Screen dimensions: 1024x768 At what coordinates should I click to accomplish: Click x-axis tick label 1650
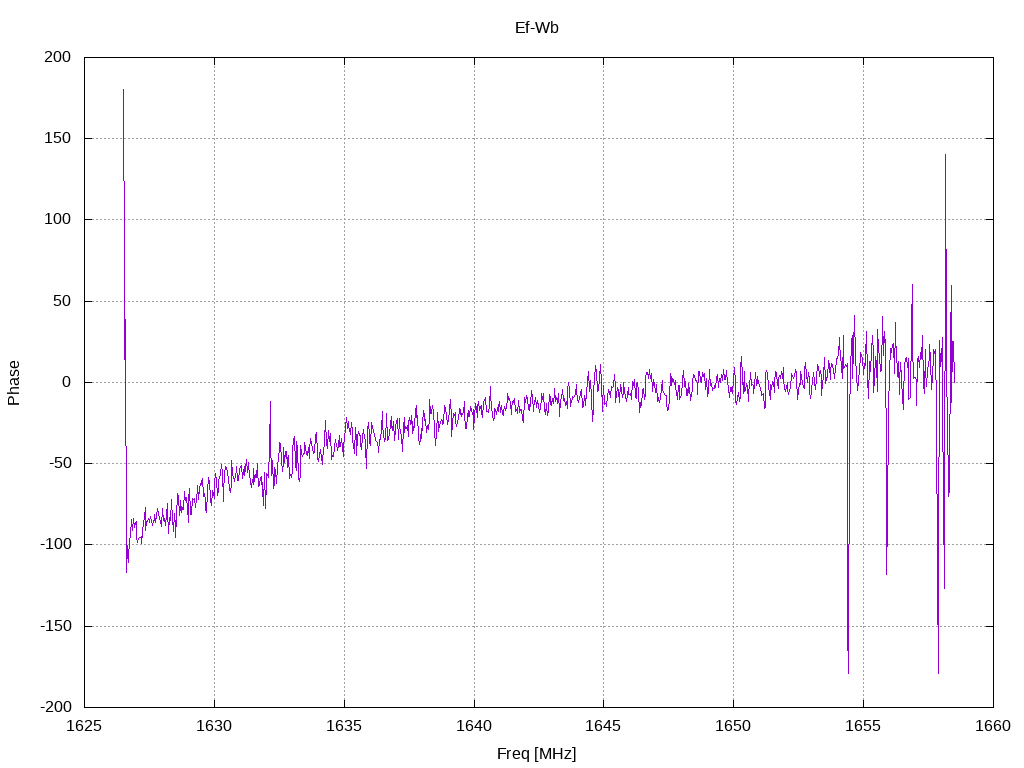pos(733,726)
